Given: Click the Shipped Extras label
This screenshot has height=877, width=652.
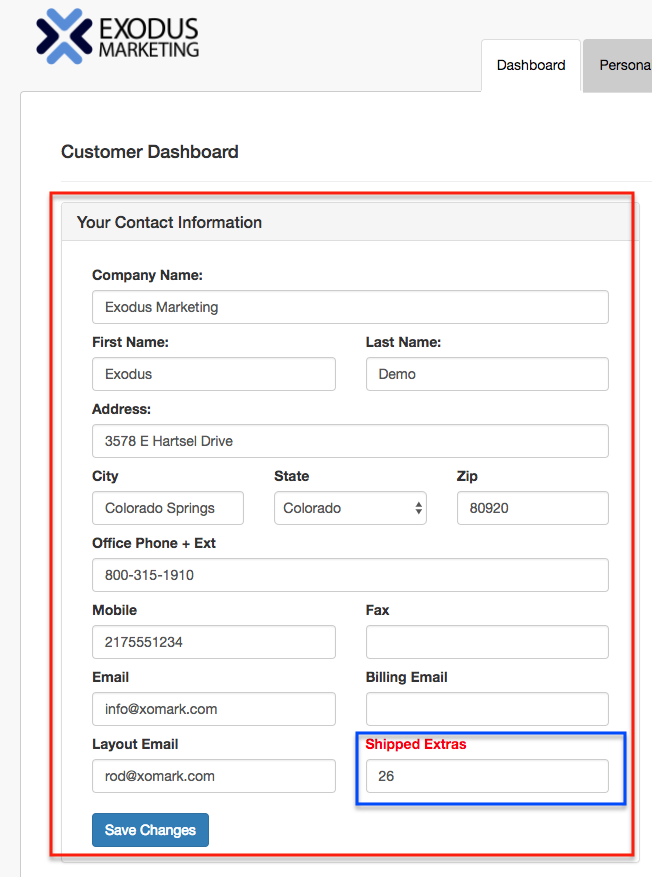Looking at the screenshot, I should click(416, 744).
